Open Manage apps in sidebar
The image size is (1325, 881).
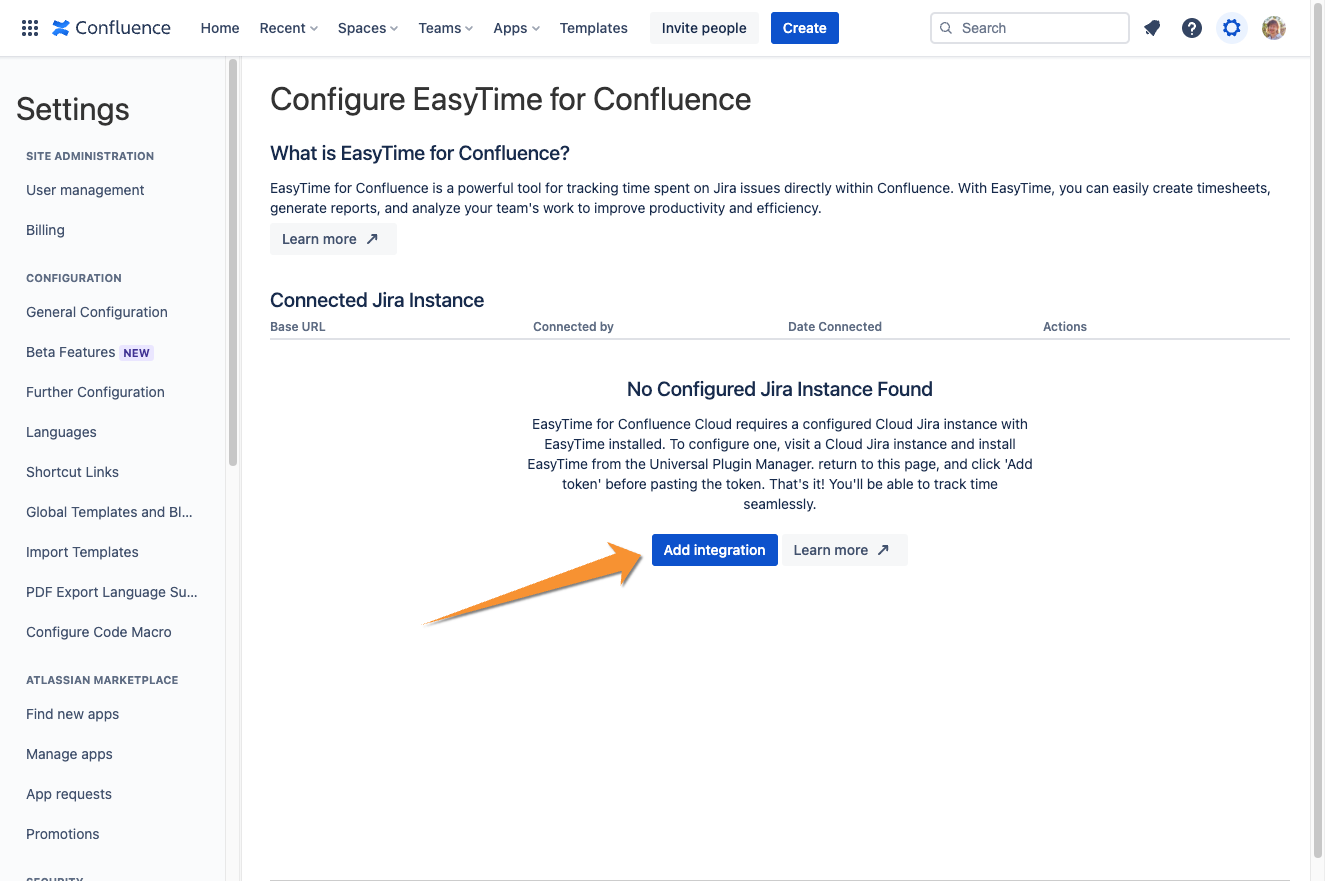pyautogui.click(x=69, y=754)
